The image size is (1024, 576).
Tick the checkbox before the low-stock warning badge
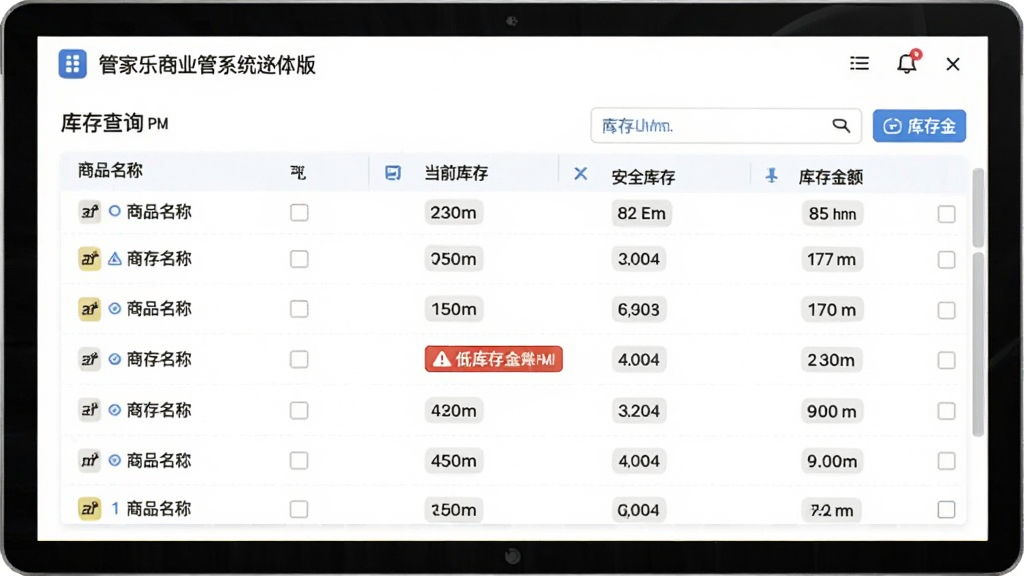click(x=299, y=359)
